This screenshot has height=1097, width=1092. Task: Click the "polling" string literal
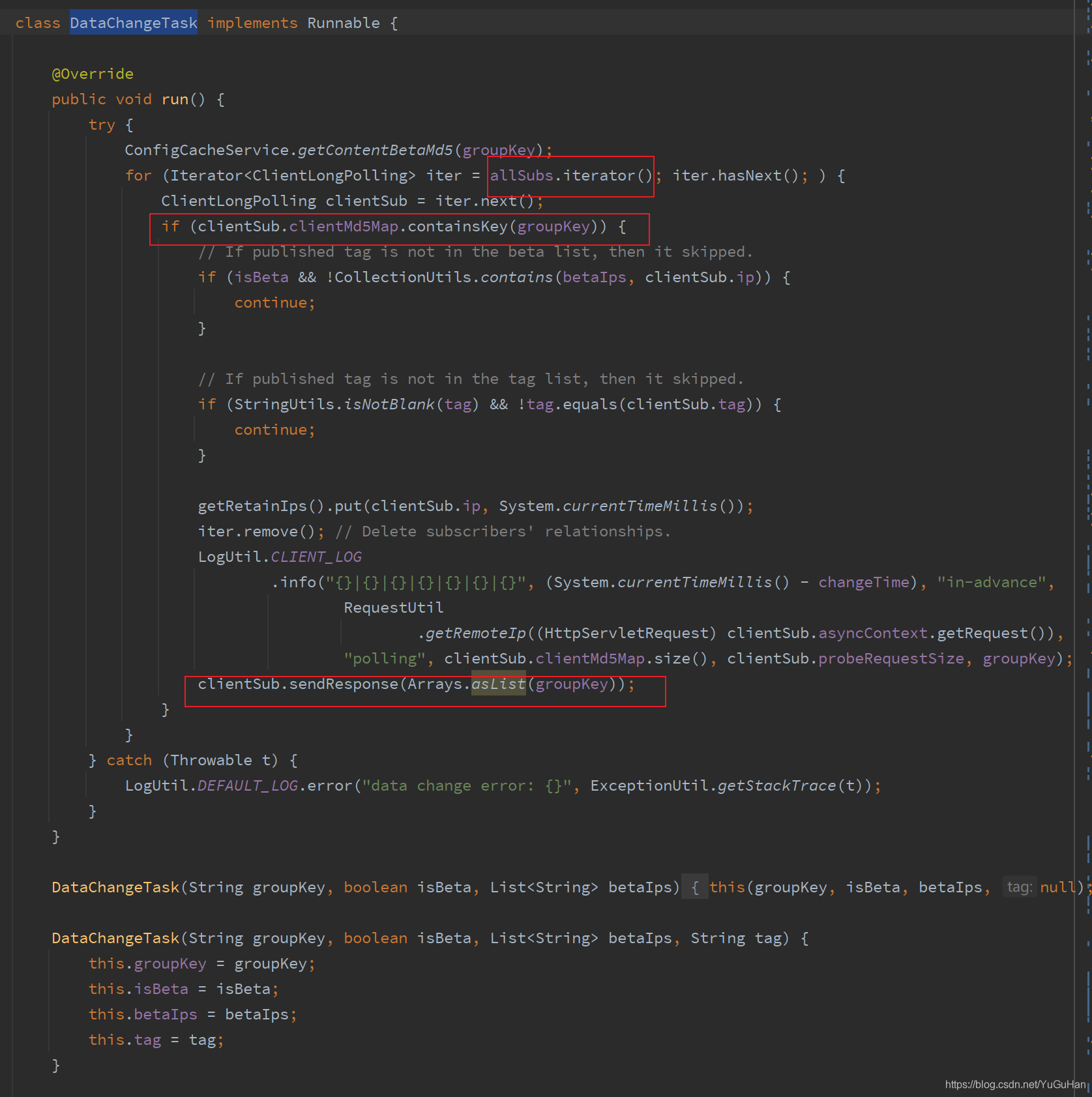pos(385,658)
